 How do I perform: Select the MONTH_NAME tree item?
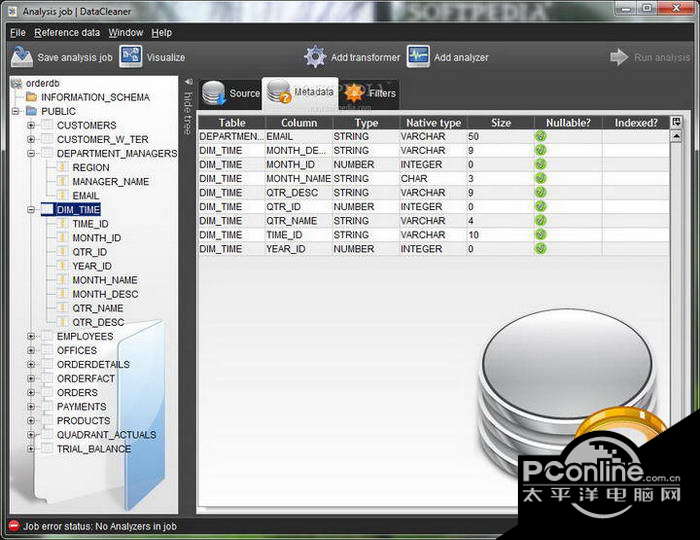point(105,280)
